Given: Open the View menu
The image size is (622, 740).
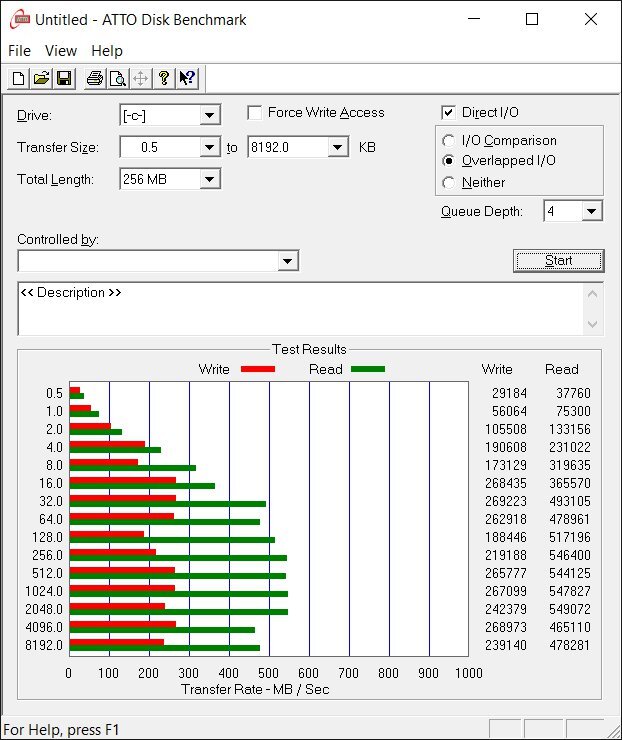Looking at the screenshot, I should coord(61,51).
